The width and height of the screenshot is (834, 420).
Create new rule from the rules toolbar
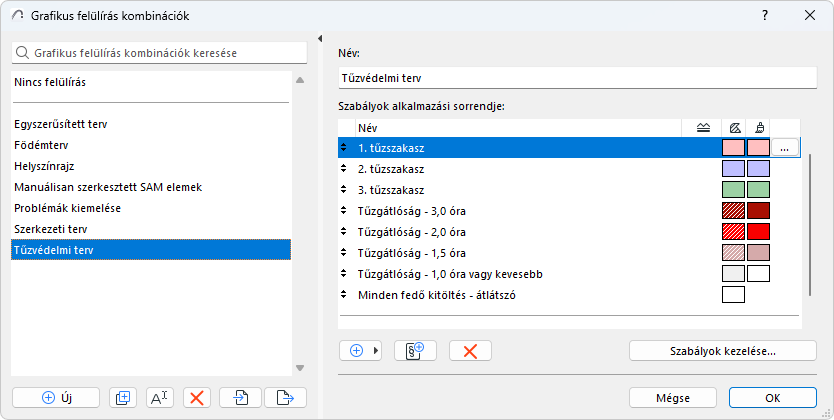(x=415, y=350)
